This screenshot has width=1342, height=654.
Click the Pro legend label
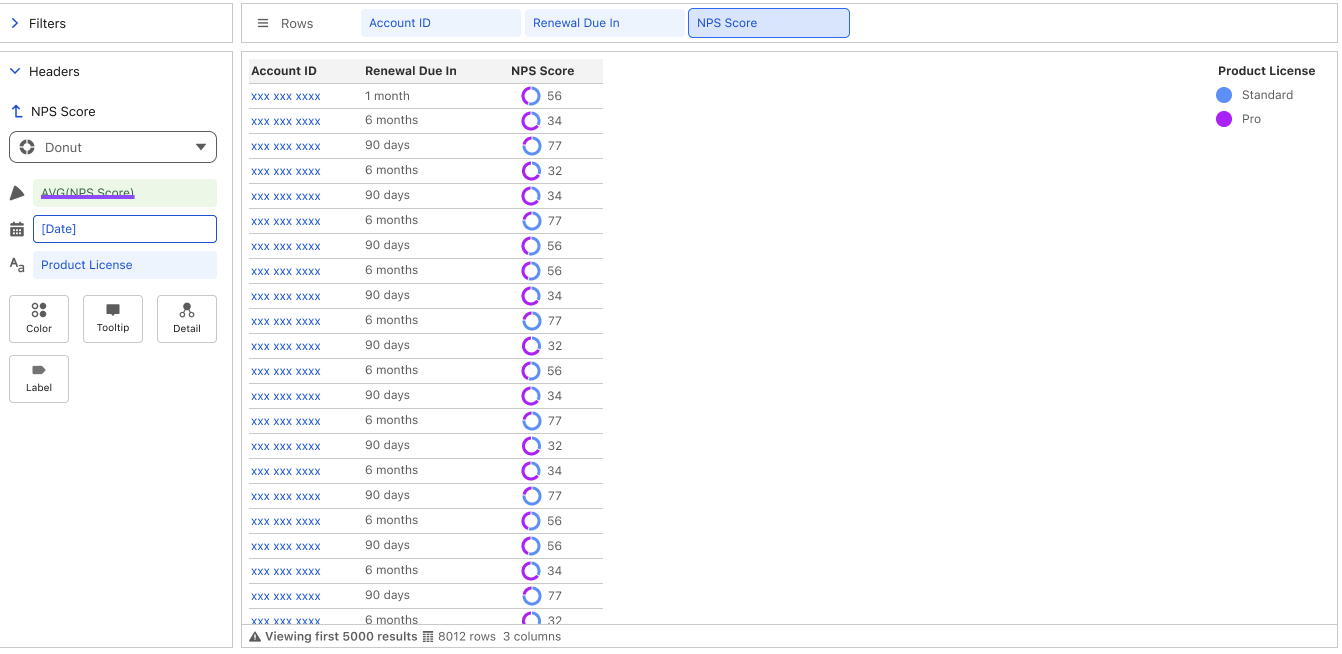1251,119
